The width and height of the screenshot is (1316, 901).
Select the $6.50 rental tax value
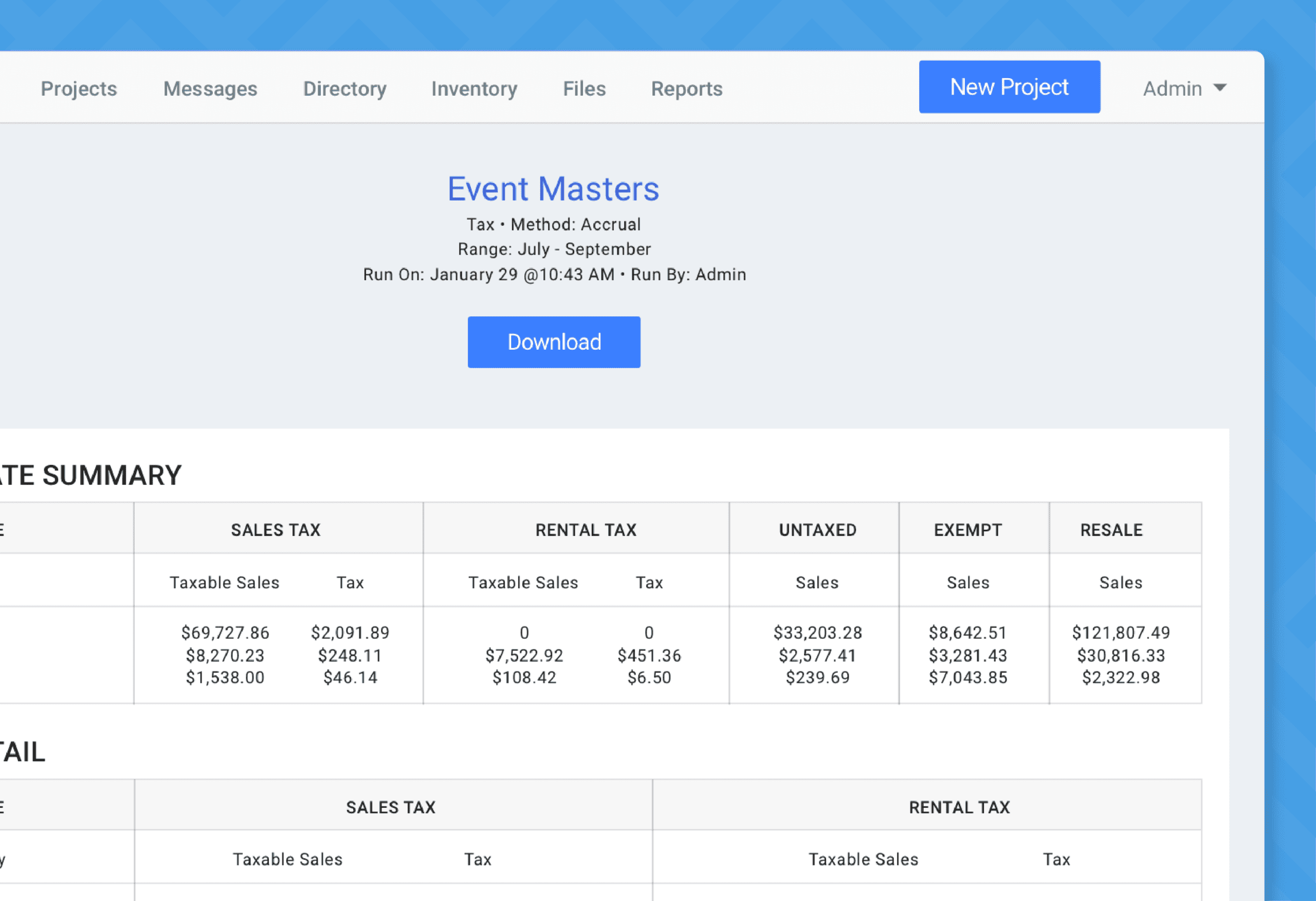point(649,678)
